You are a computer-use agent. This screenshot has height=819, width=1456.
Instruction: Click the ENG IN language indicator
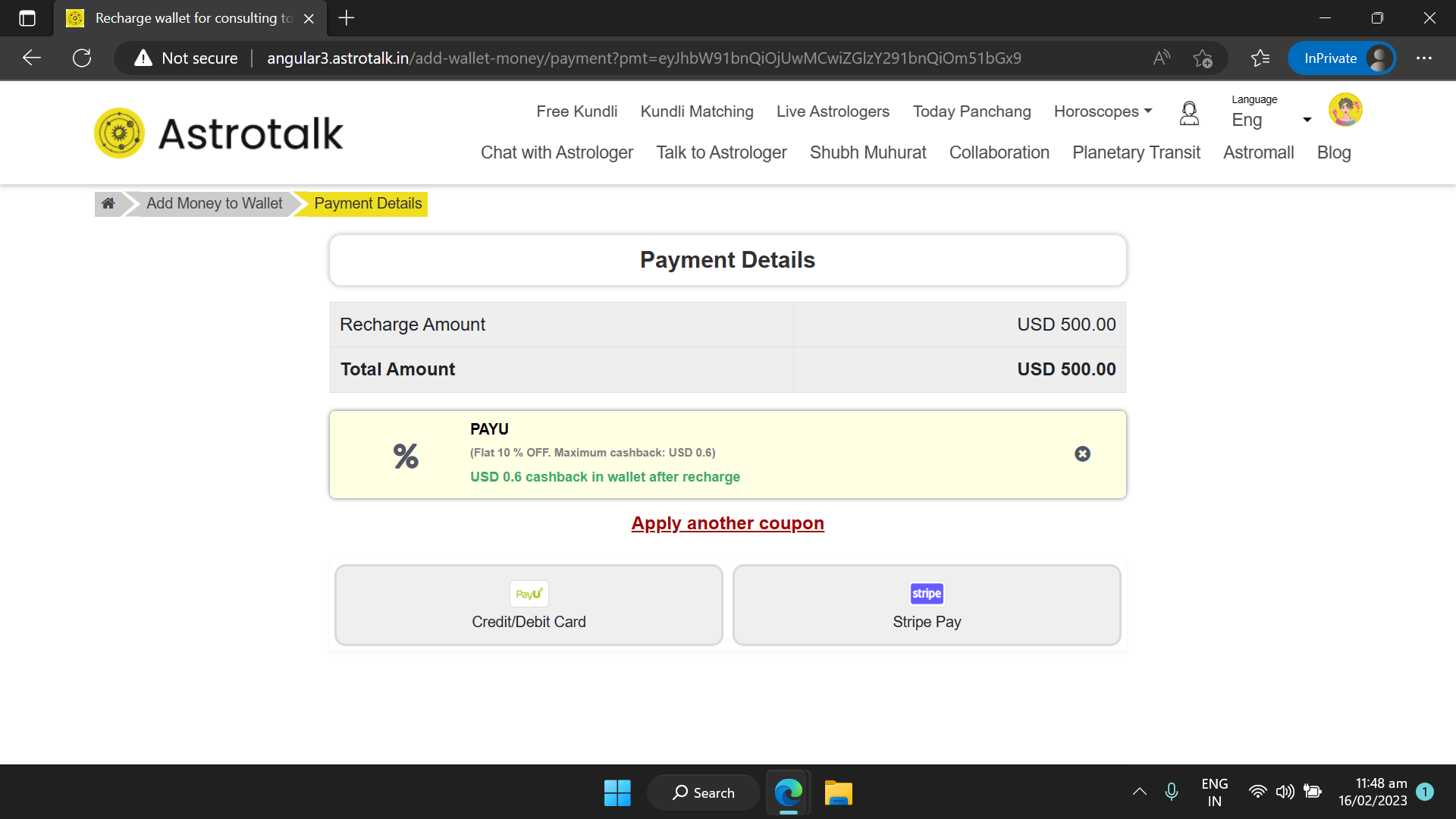[1215, 792]
